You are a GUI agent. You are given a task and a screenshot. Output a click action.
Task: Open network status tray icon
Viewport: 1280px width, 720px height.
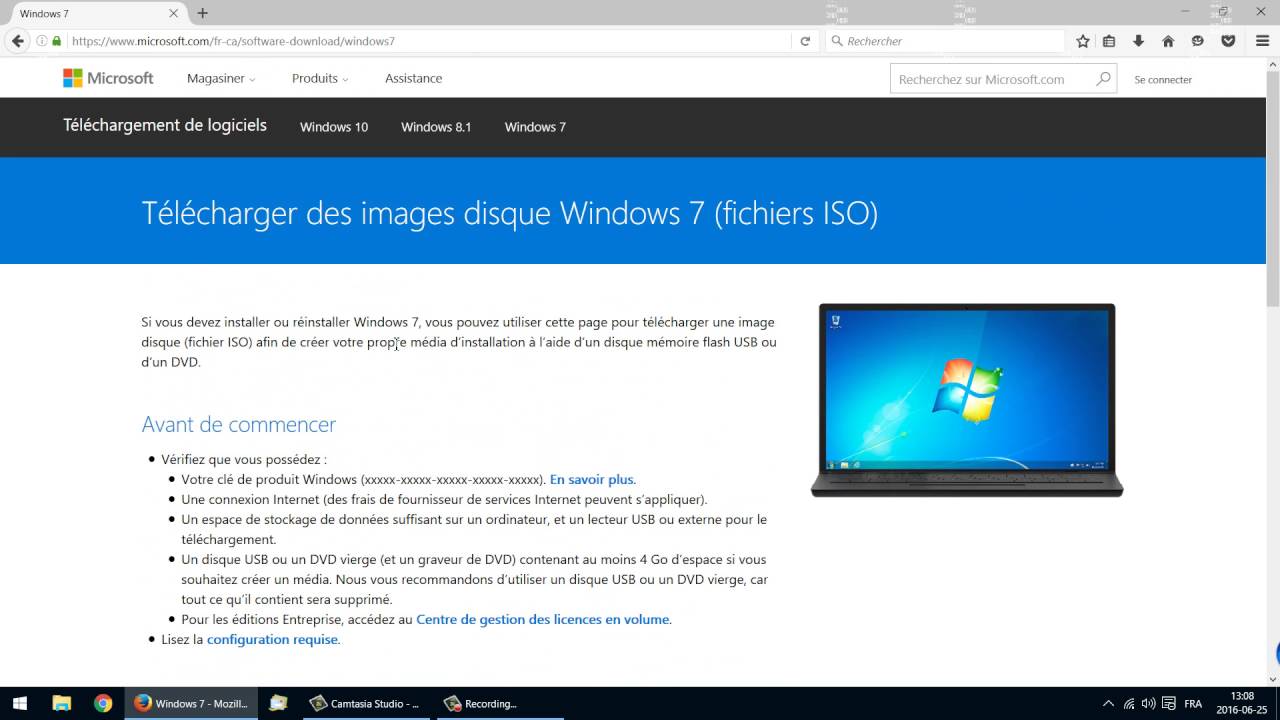click(1129, 703)
